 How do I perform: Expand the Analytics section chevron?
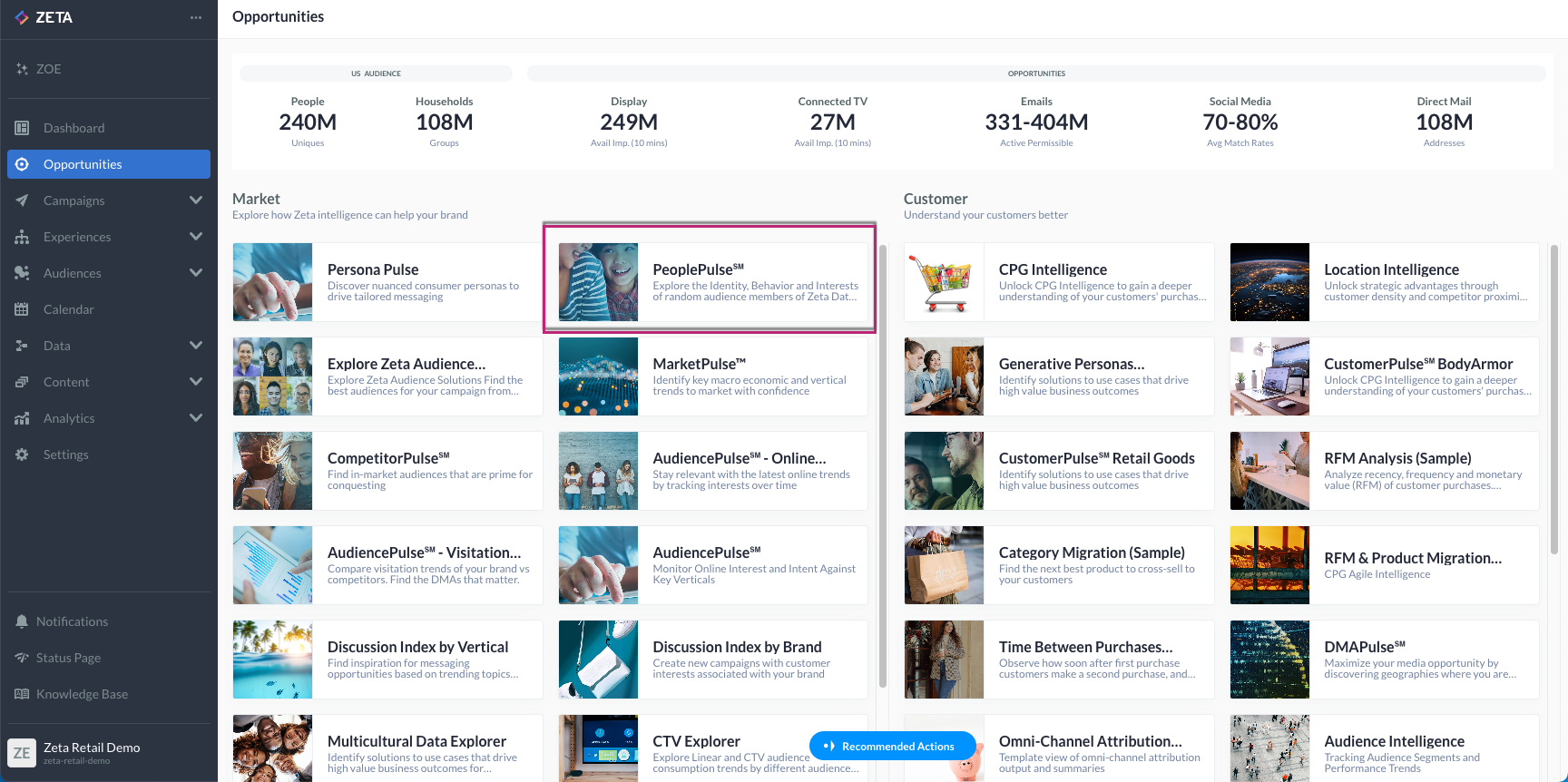(196, 418)
